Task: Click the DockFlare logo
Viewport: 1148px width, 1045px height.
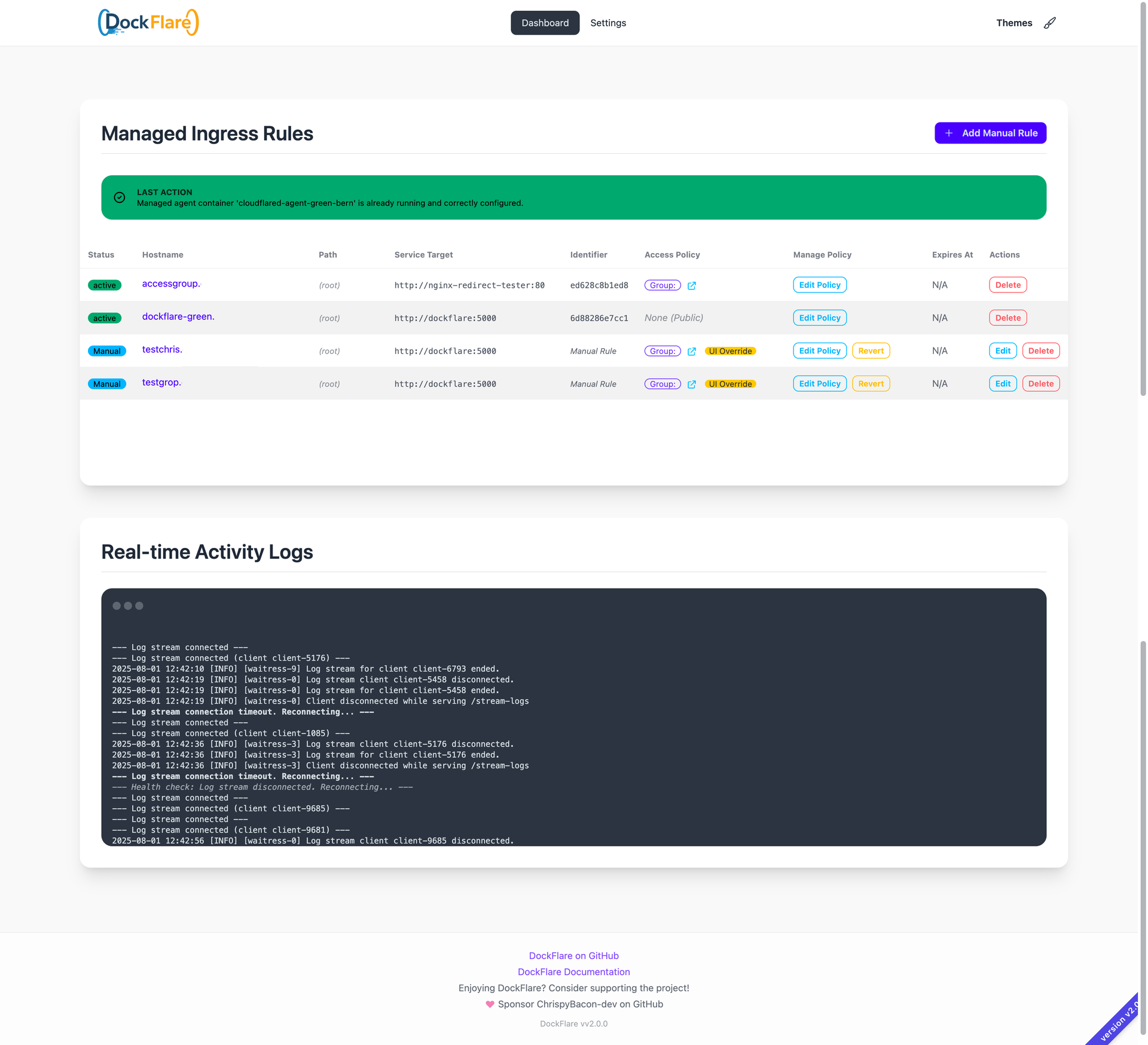Action: (x=148, y=23)
